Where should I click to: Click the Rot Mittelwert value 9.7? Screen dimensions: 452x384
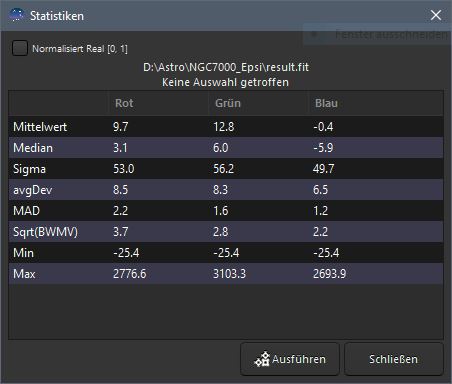[x=120, y=127]
